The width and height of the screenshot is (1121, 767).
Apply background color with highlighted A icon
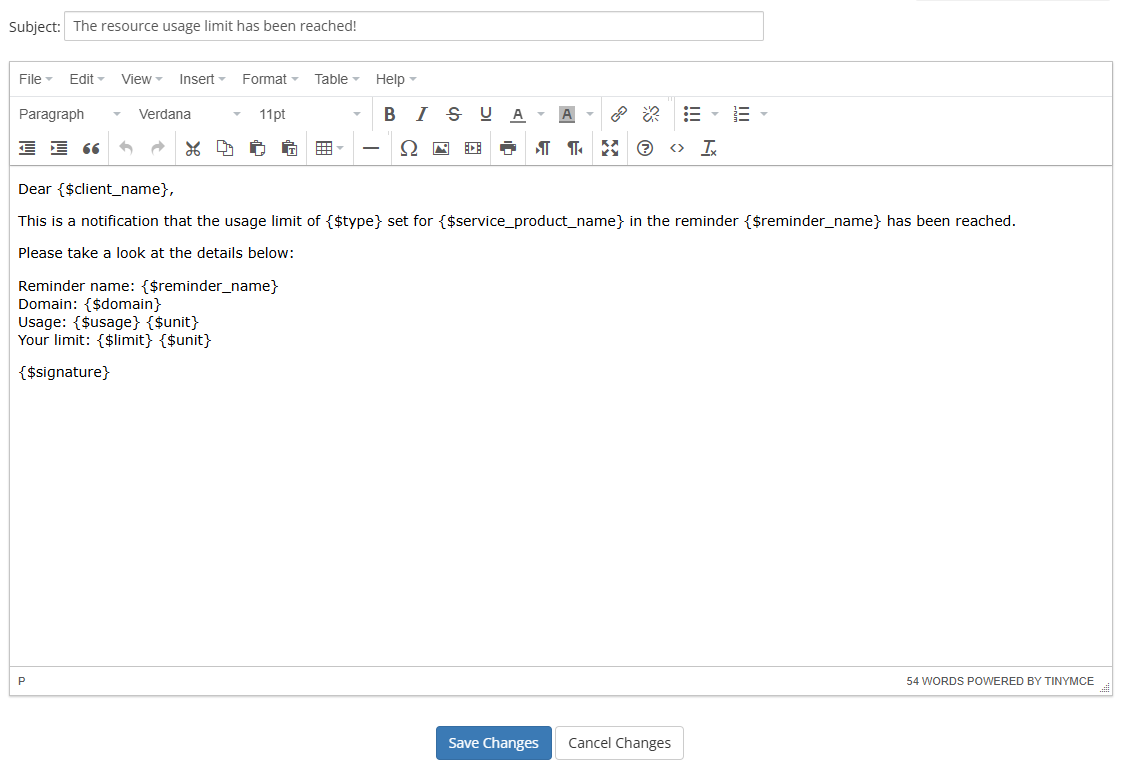567,114
